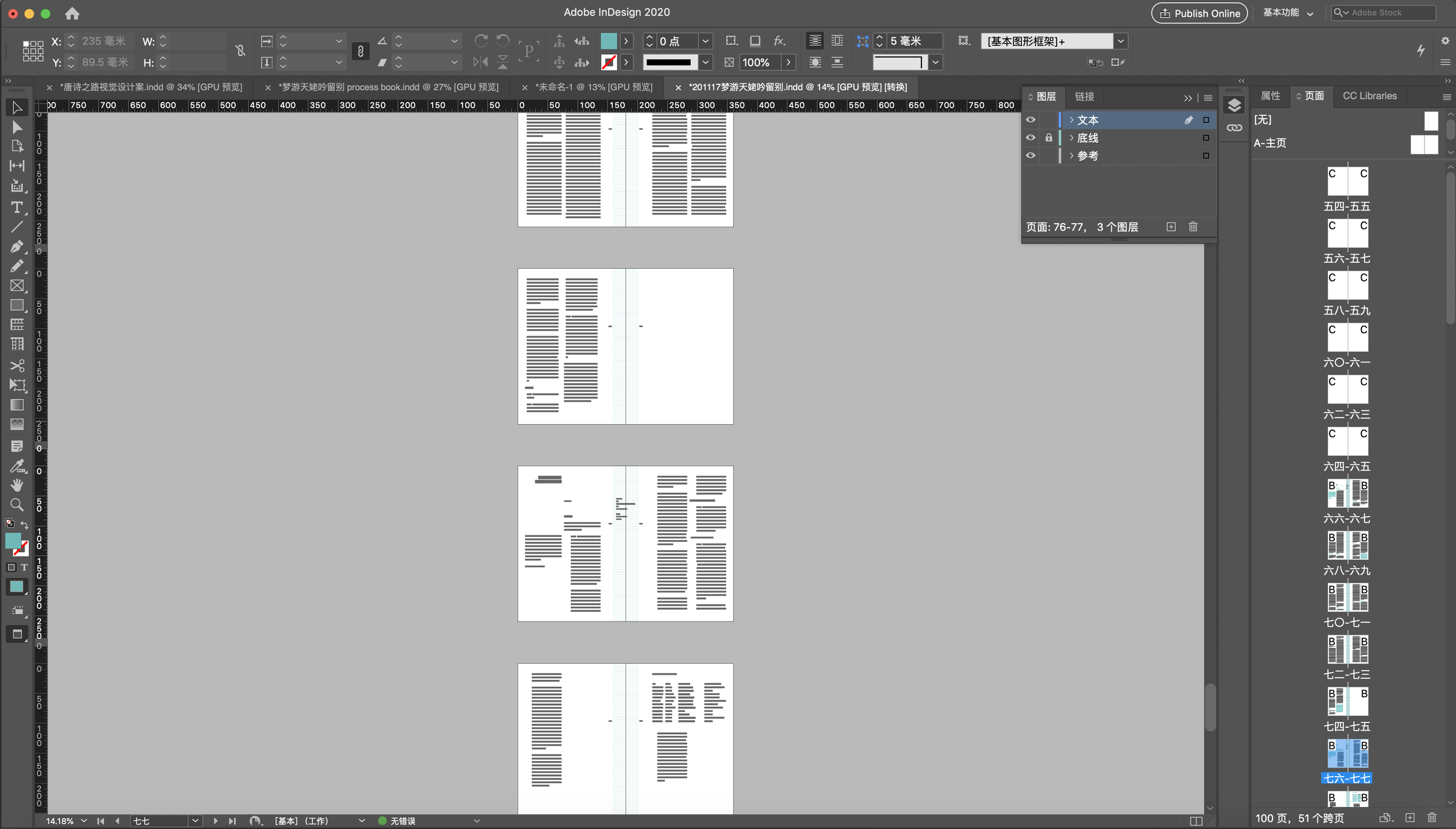Hide the 参考 layer

click(x=1030, y=156)
